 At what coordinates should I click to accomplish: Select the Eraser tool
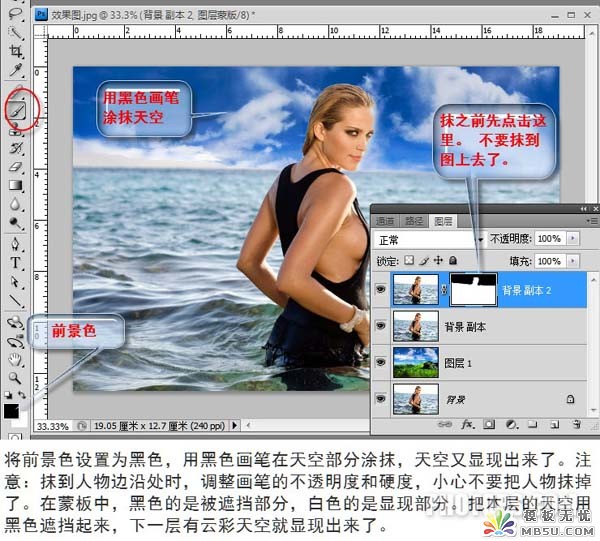(x=15, y=167)
